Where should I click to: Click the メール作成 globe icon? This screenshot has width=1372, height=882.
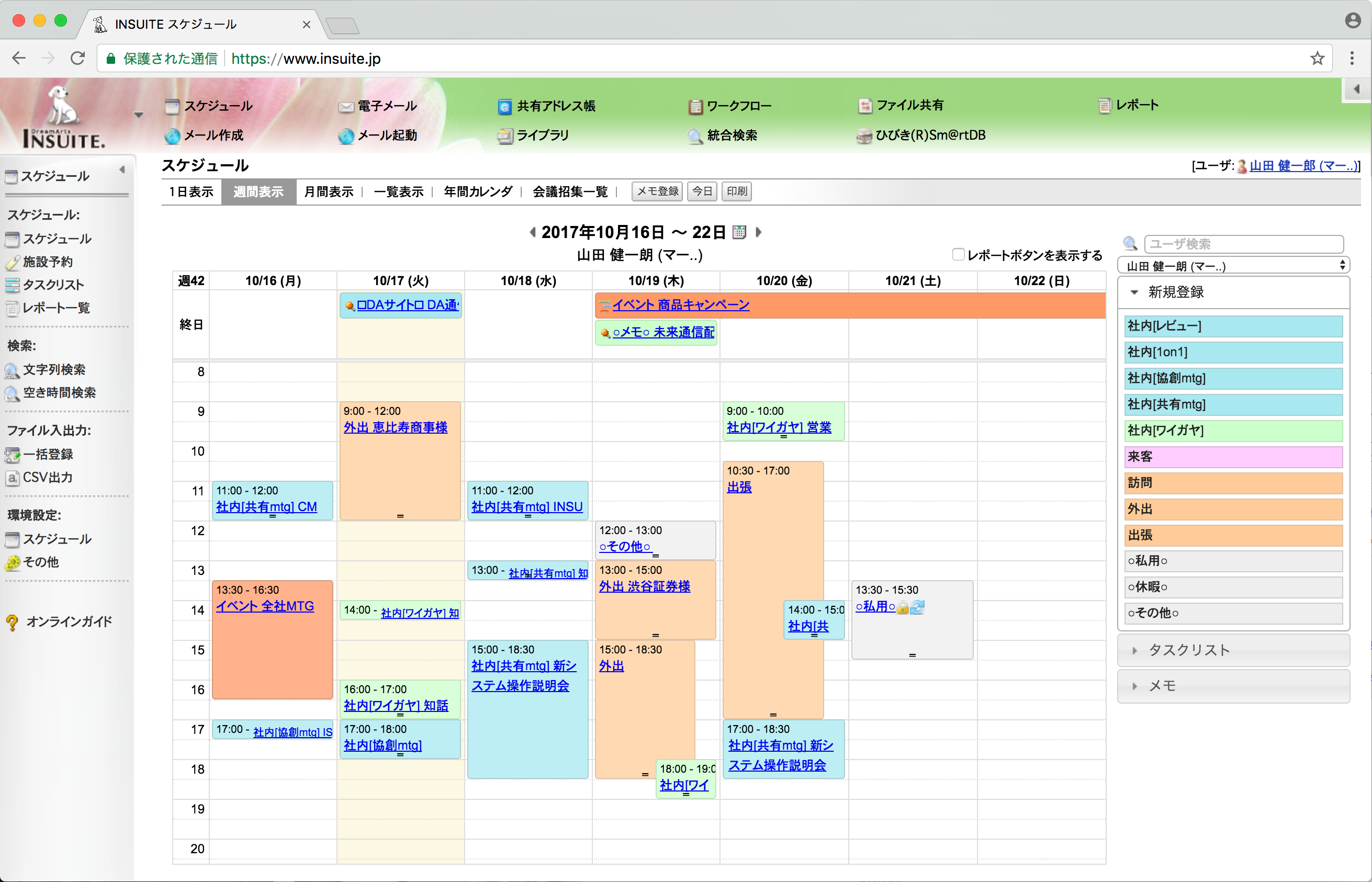coord(172,135)
